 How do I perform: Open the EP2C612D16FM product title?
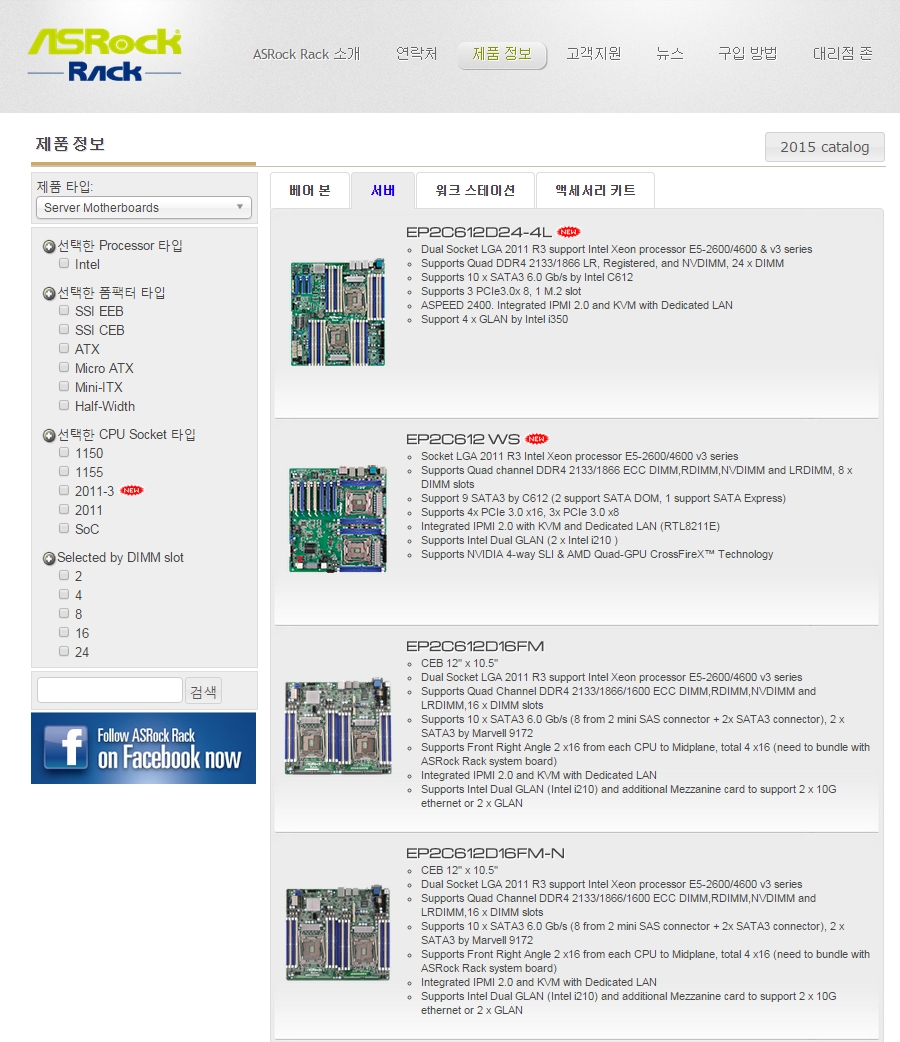[475, 647]
